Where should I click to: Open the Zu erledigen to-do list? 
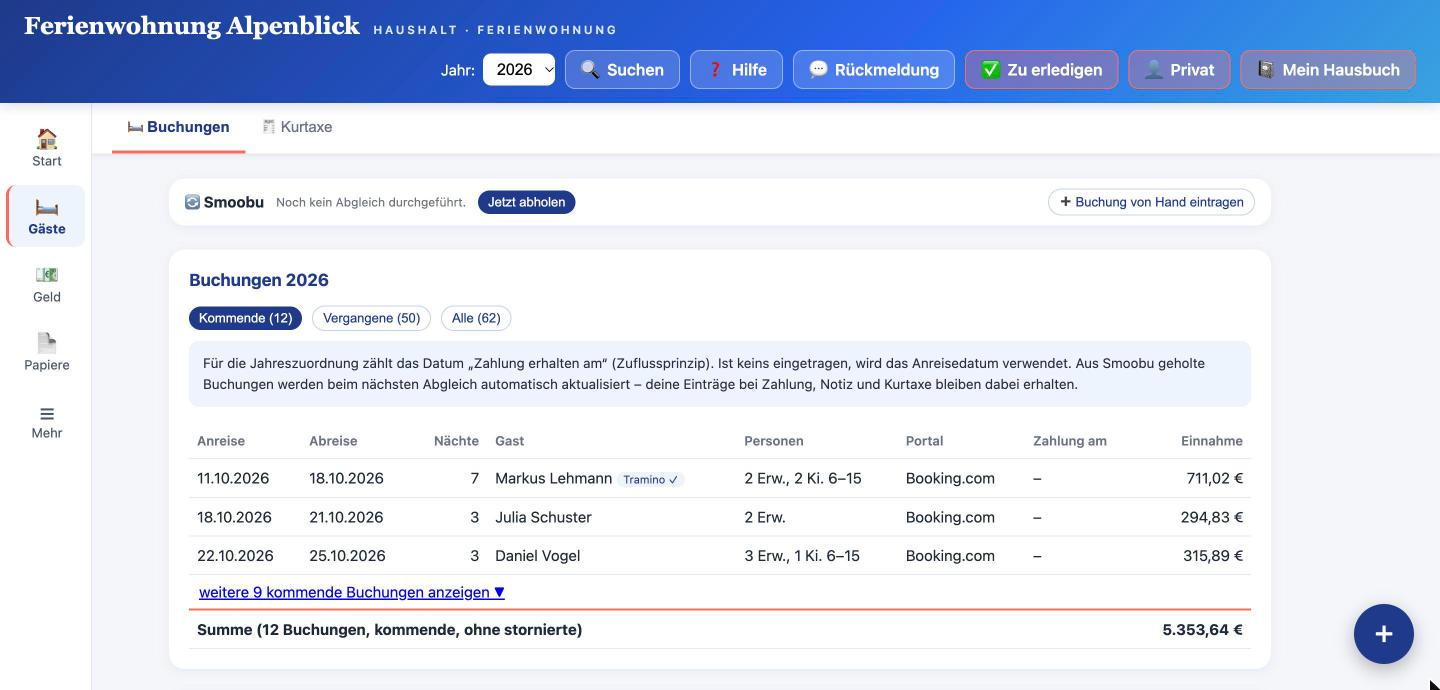(x=1041, y=70)
